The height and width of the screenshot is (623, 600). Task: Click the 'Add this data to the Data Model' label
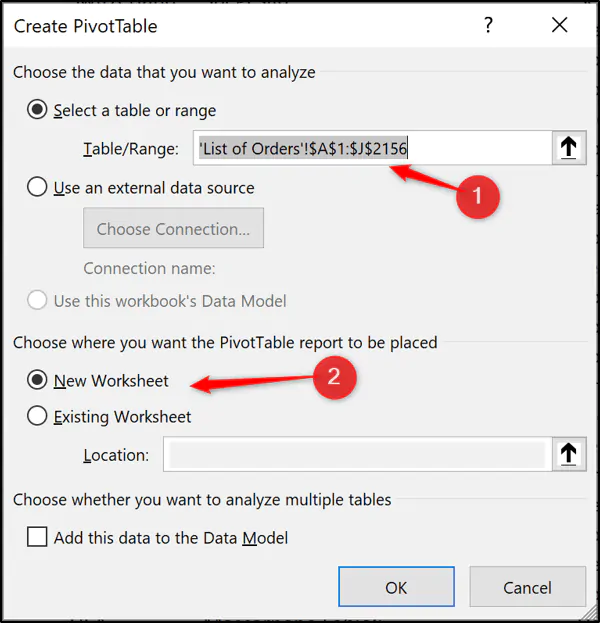[x=171, y=538]
